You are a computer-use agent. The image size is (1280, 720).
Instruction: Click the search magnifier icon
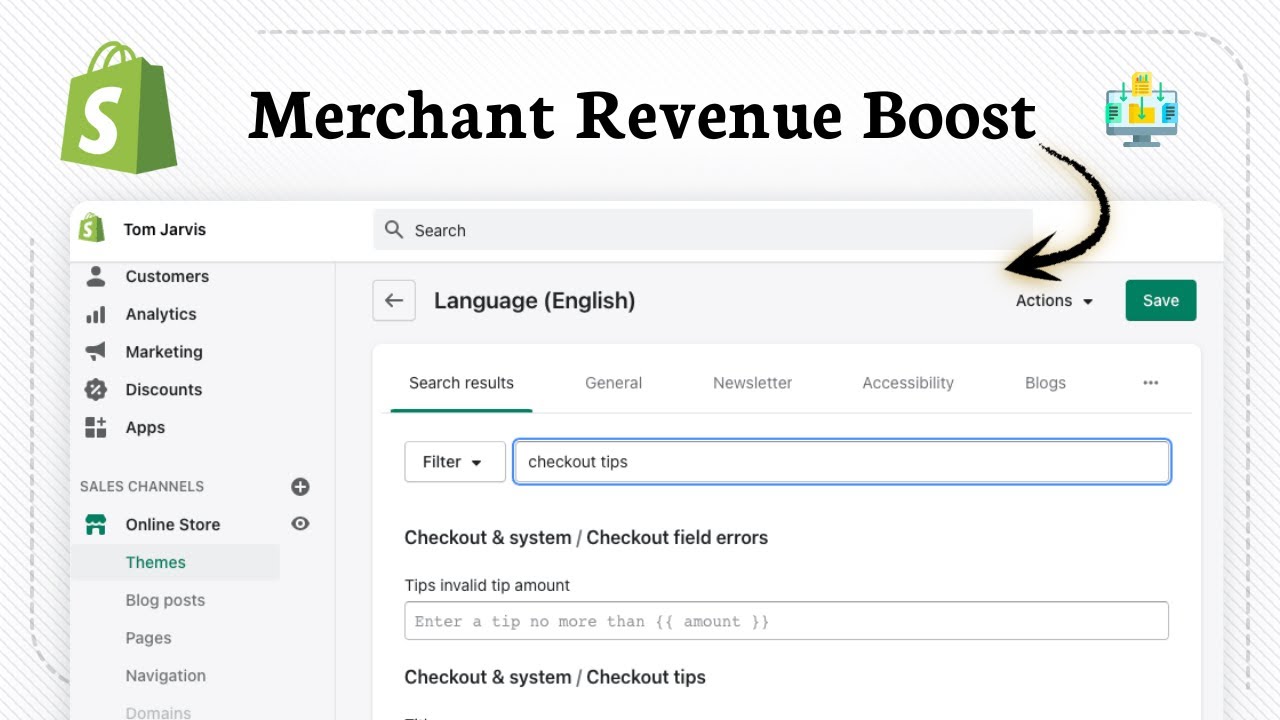coord(394,230)
